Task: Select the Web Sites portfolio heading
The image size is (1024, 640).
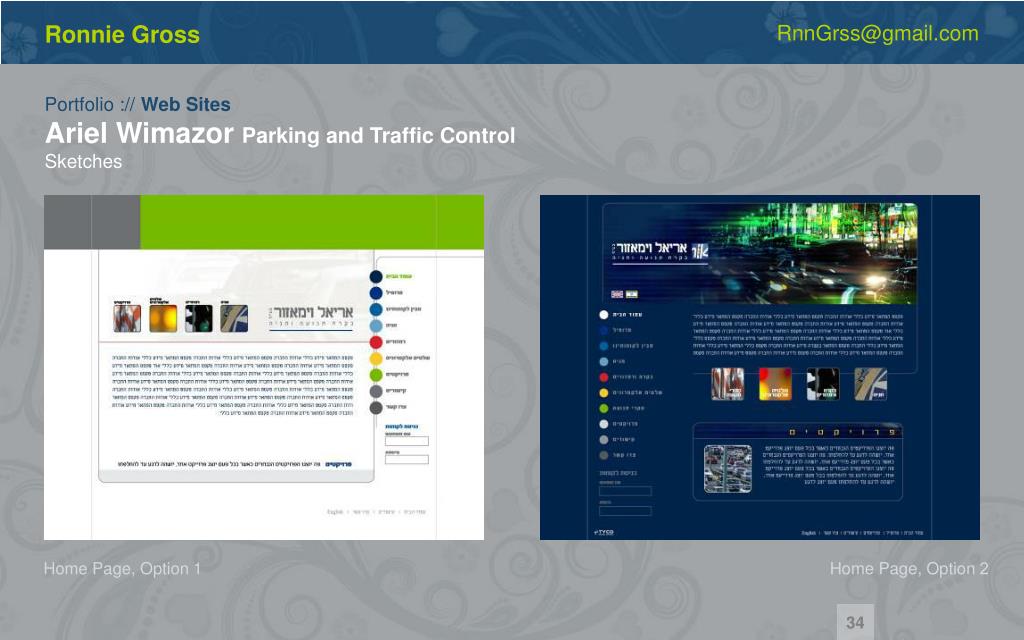Action: click(185, 104)
